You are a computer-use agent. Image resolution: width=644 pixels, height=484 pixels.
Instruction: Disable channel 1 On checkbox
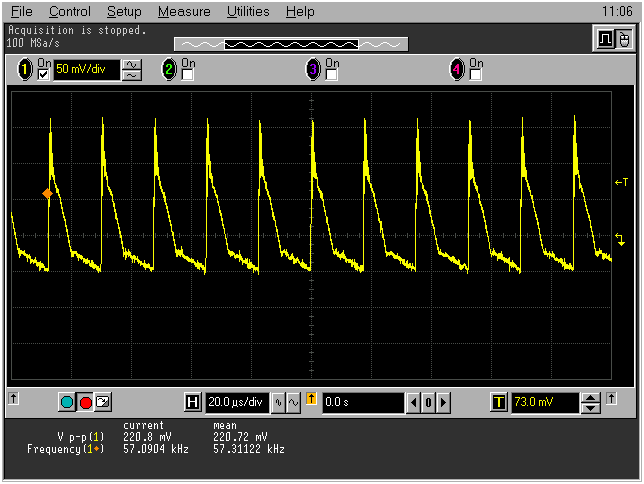(x=43, y=75)
